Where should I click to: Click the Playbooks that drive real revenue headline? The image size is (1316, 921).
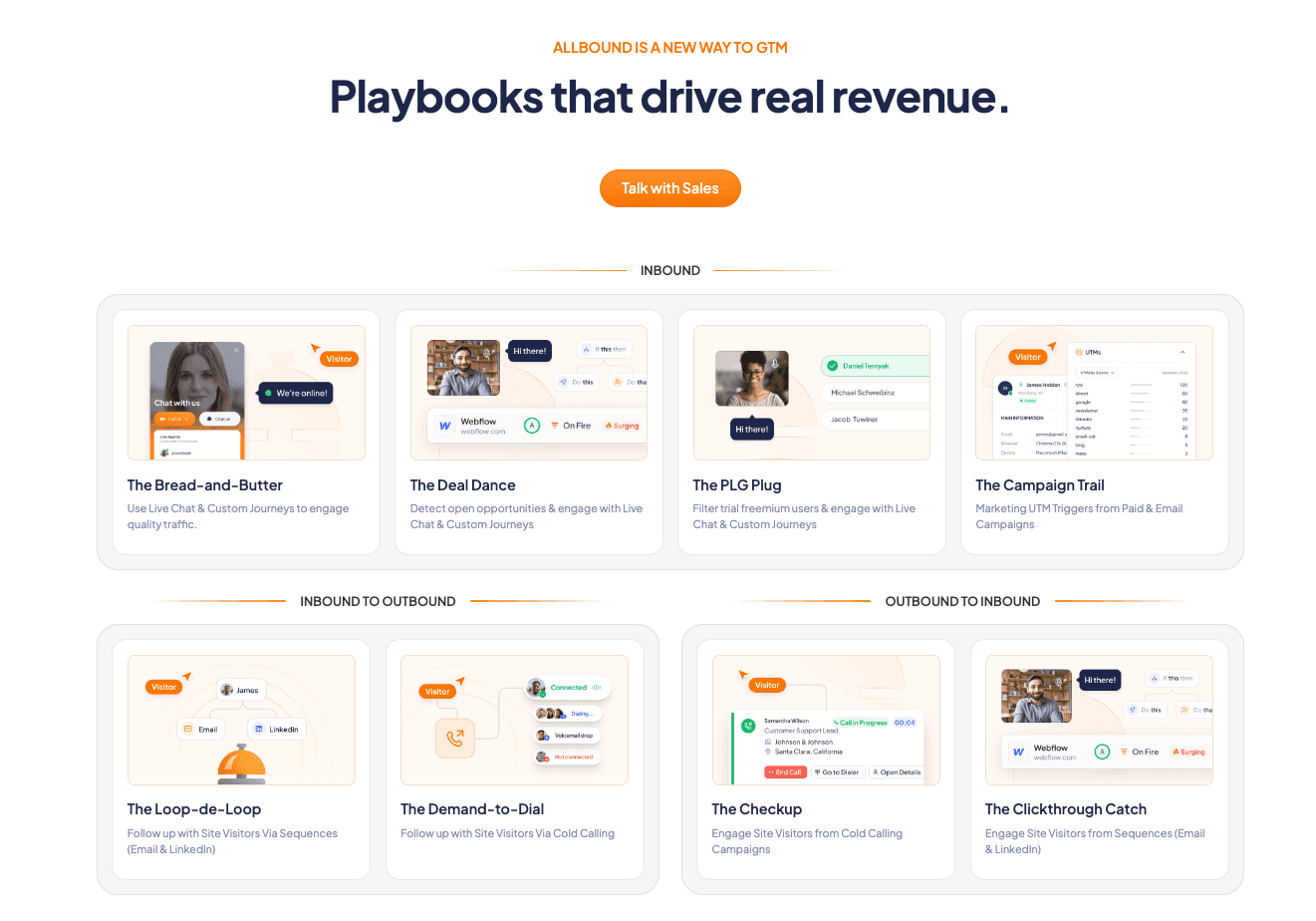(669, 97)
